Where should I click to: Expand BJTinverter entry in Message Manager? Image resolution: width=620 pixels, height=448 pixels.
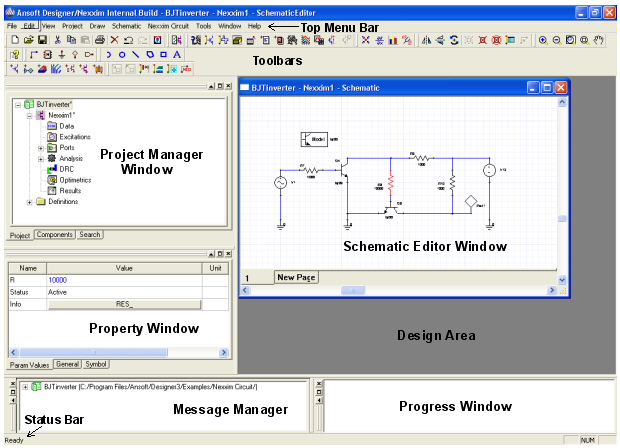pyautogui.click(x=25, y=387)
